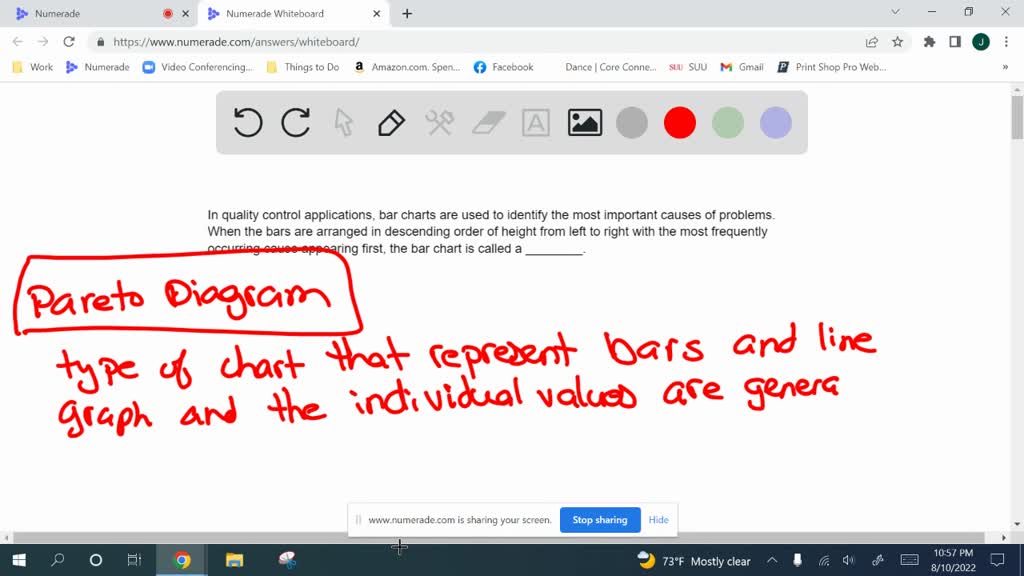Hide the screen sharing banner
This screenshot has width=1024, height=576.
[x=658, y=520]
